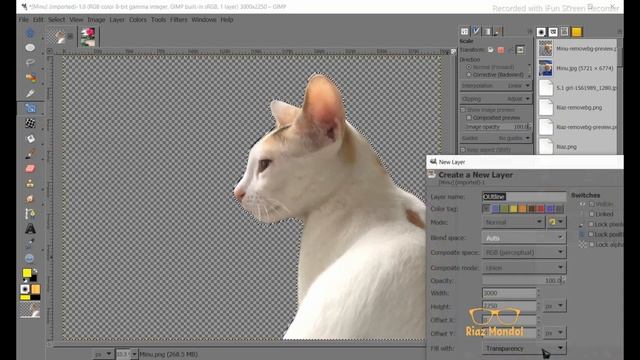Viewport: 640px width, 360px height.
Task: Select the checkered Cage transform tool
Action: point(30,123)
